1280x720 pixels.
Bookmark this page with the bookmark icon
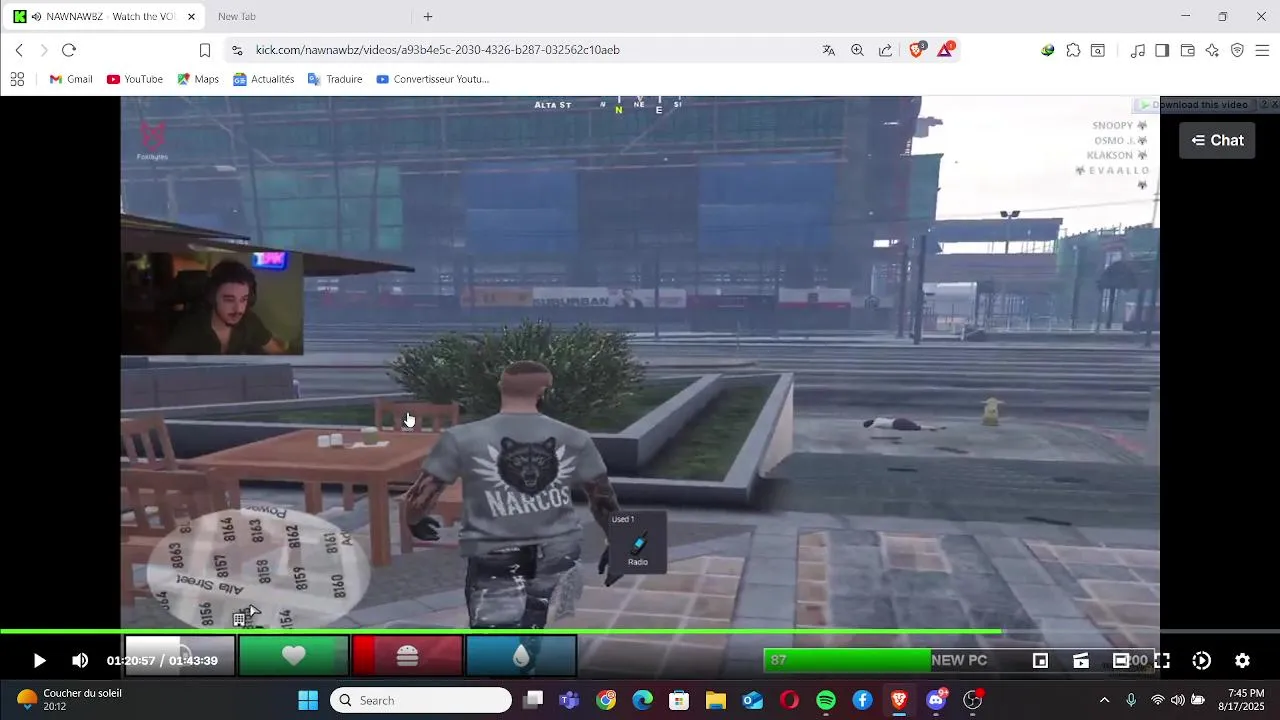205,50
